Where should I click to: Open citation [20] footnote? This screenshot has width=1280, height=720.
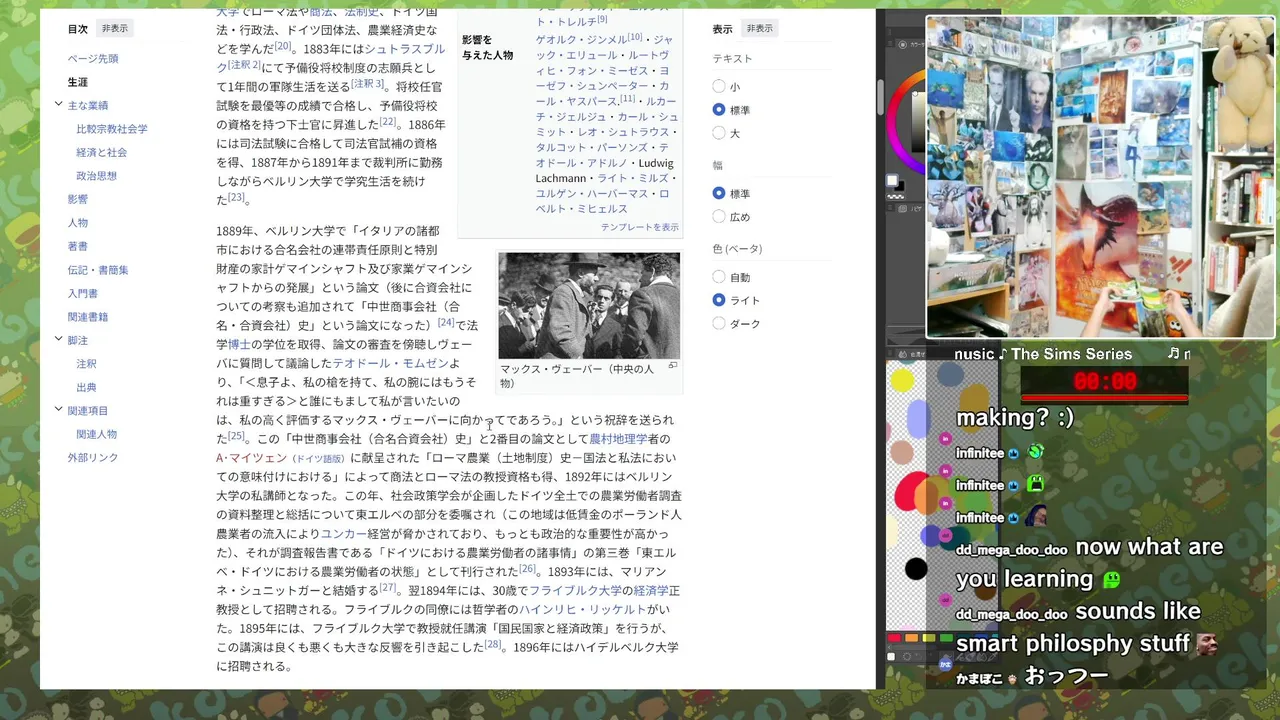tap(283, 45)
